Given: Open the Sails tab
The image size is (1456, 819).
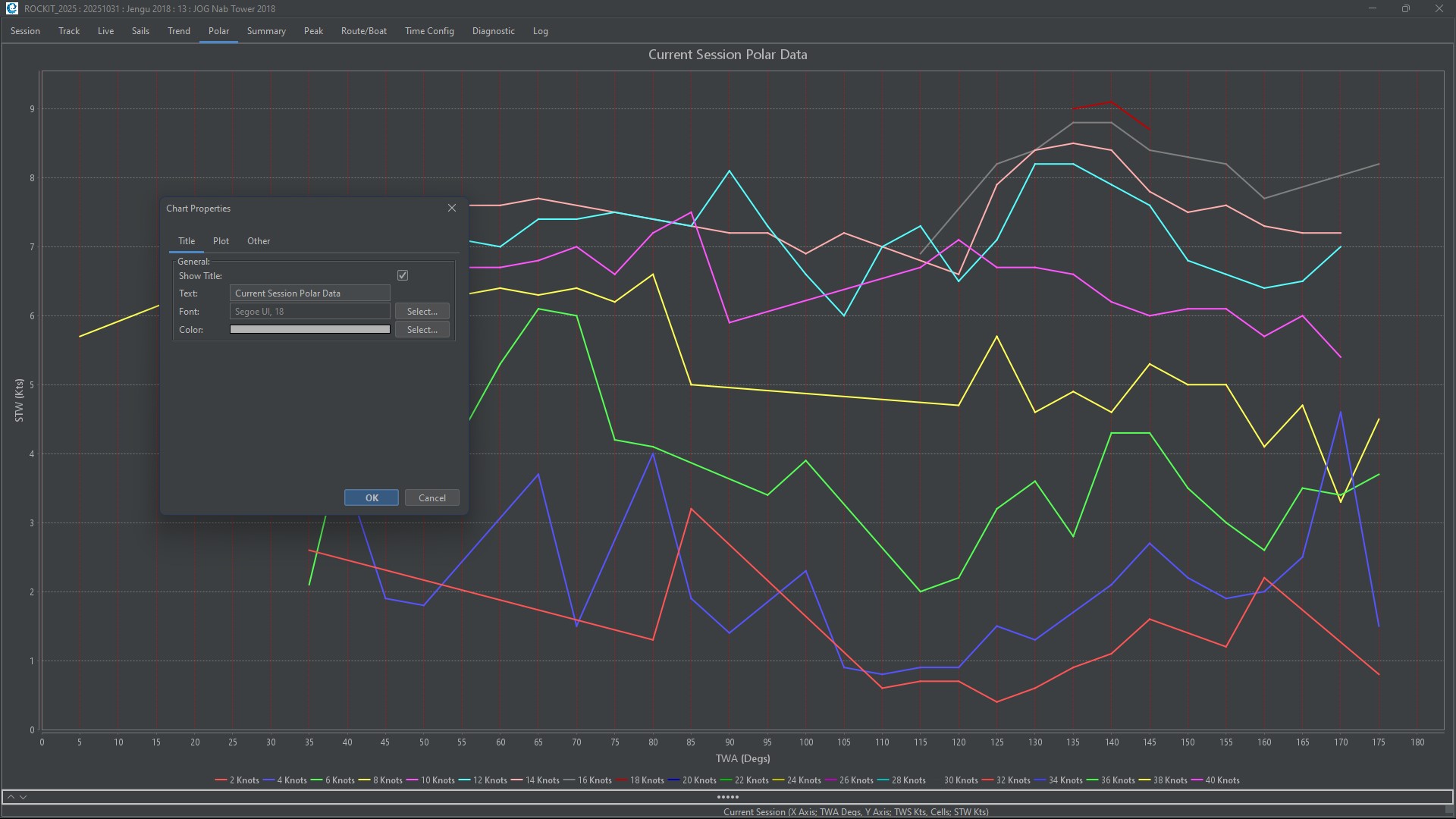Looking at the screenshot, I should (x=140, y=31).
